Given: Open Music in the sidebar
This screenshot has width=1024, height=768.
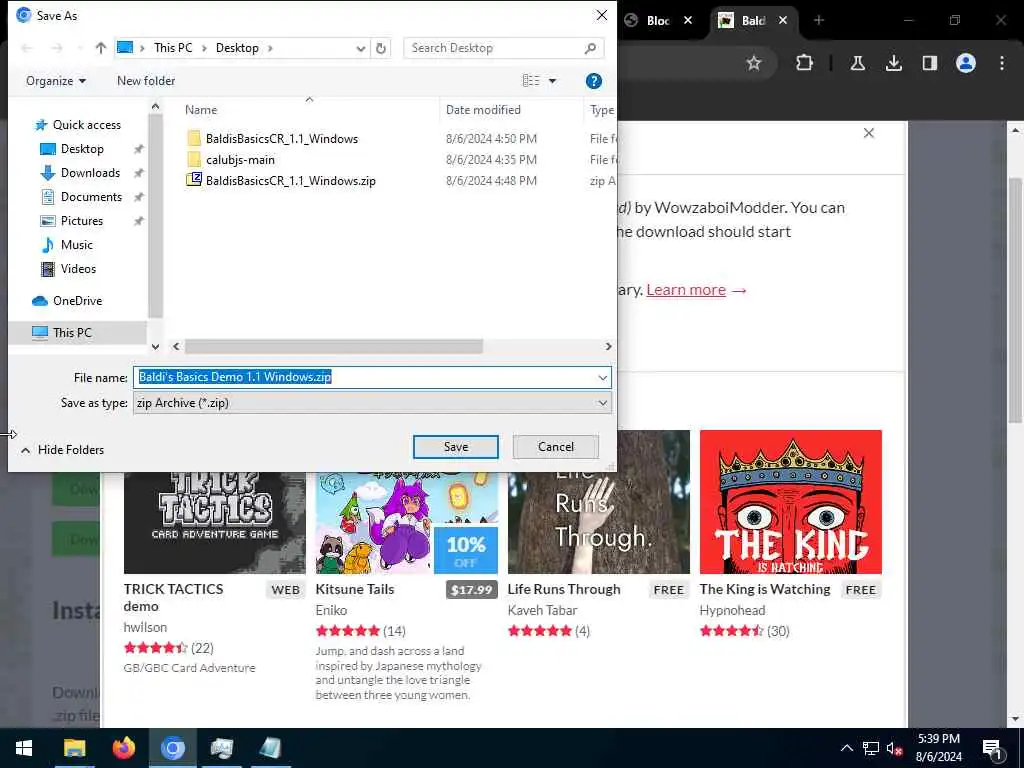Looking at the screenshot, I should (x=76, y=245).
